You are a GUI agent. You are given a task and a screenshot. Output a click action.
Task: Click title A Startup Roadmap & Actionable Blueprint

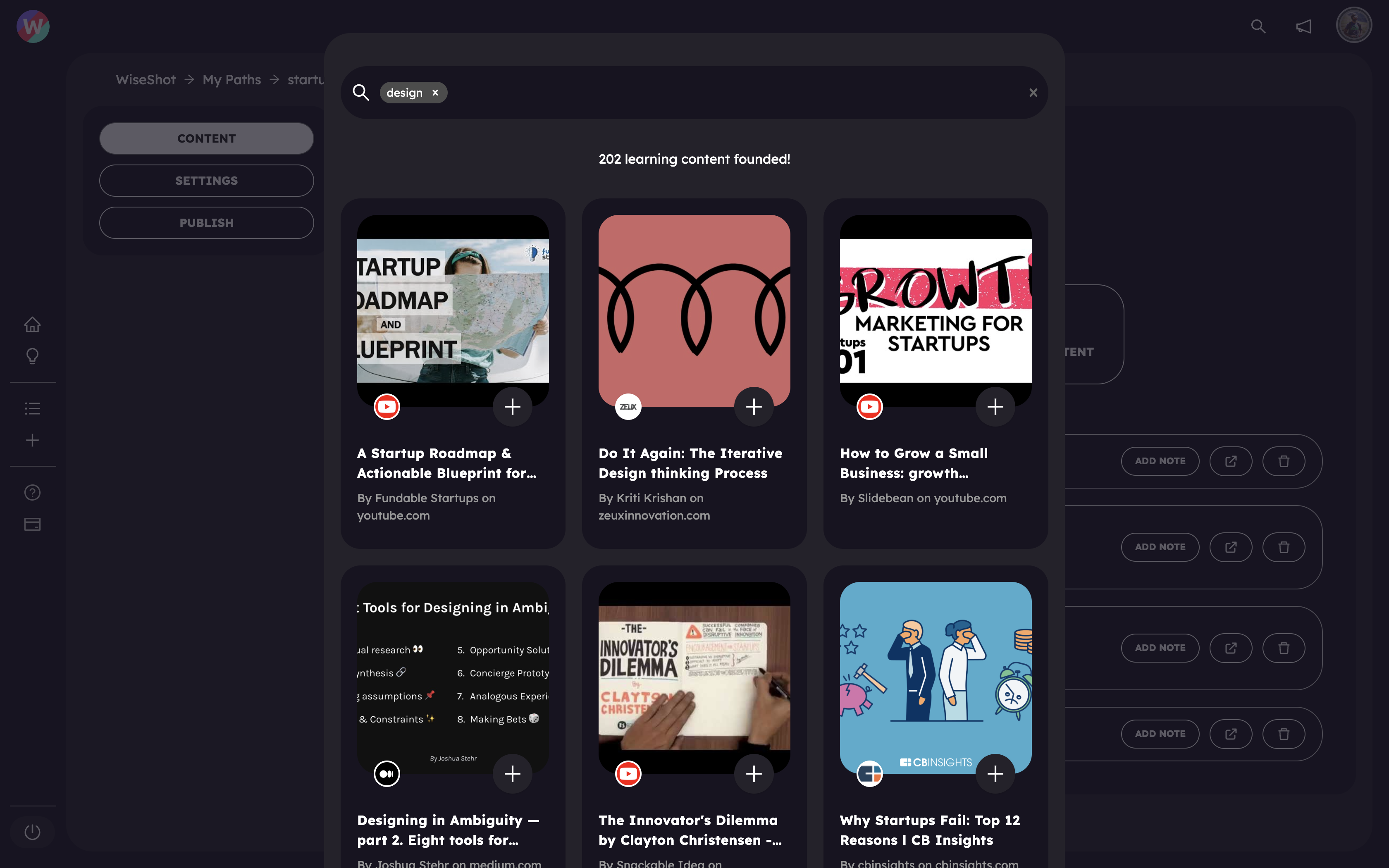pyautogui.click(x=446, y=463)
